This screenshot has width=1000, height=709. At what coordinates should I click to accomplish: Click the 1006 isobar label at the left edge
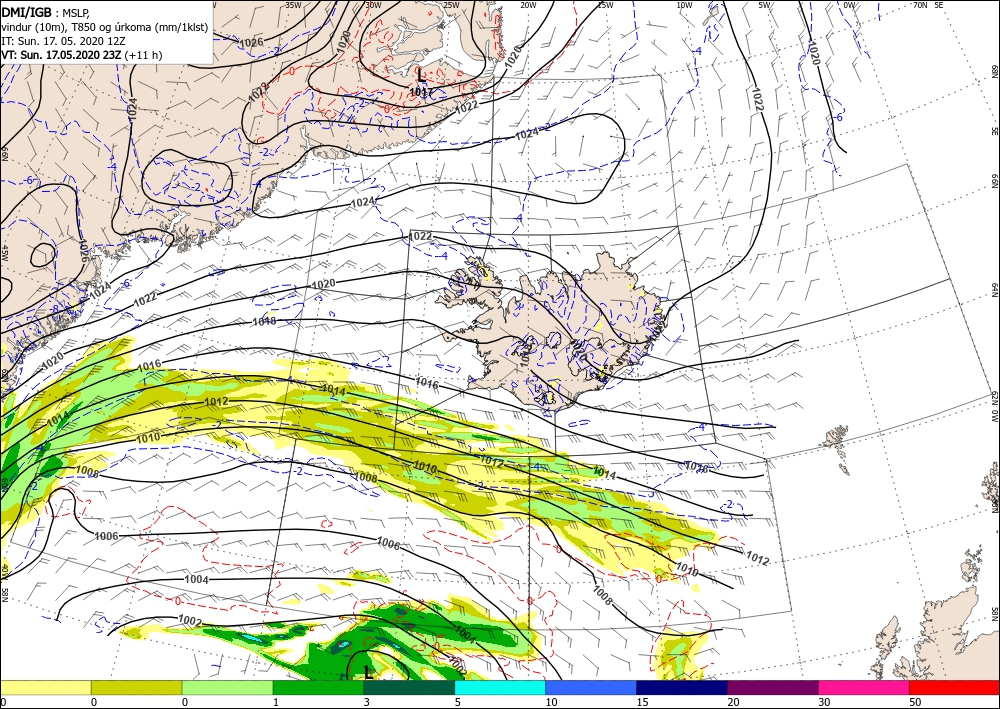106,536
